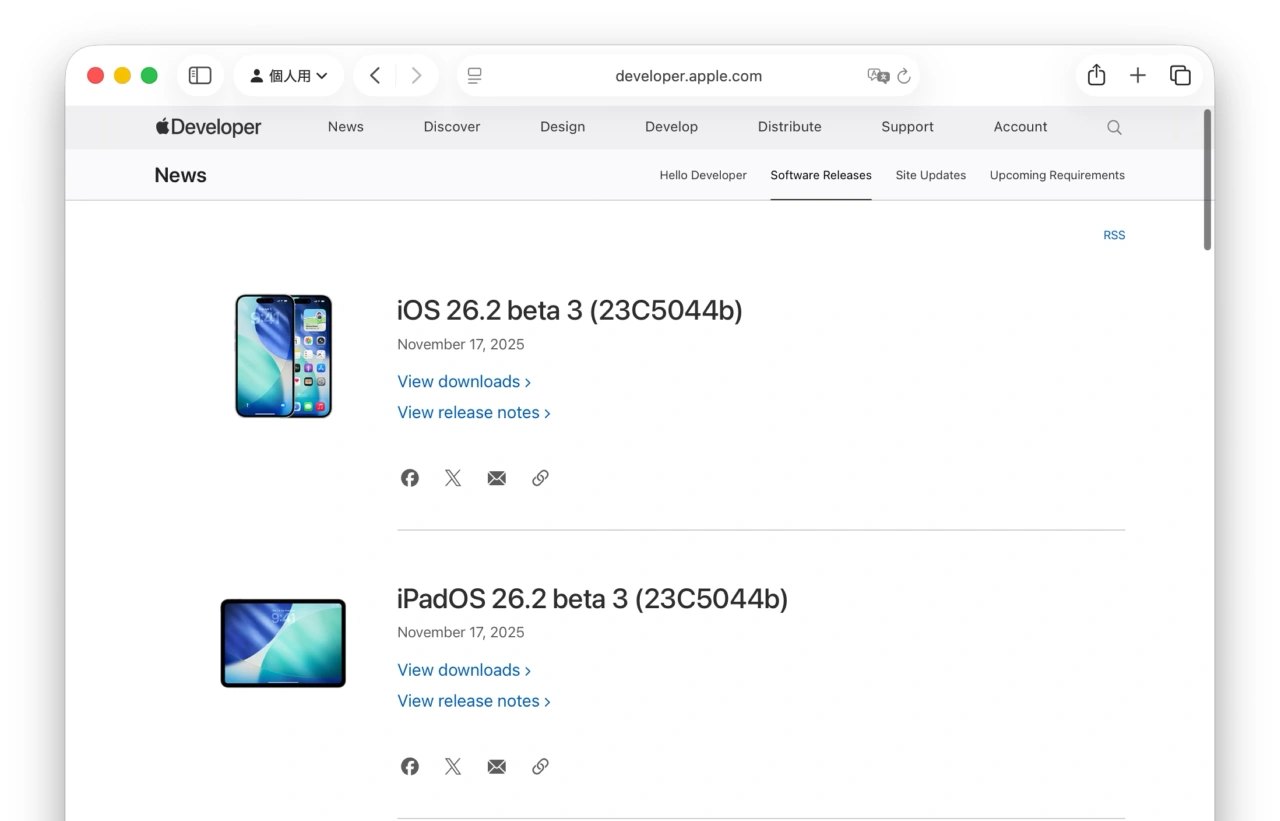1280x821 pixels.
Task: Open the Software Releases tab
Action: [820, 175]
